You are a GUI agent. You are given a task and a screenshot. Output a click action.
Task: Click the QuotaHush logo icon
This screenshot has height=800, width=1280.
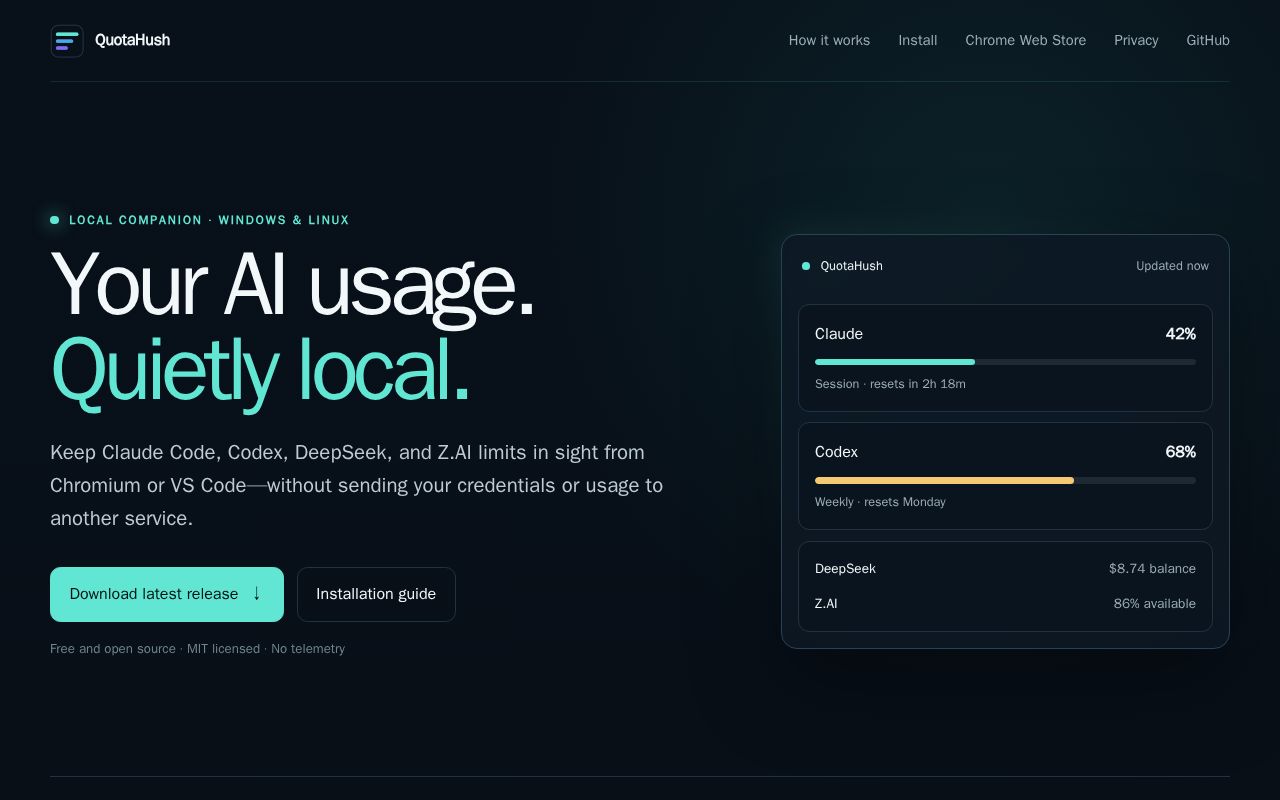(67, 41)
